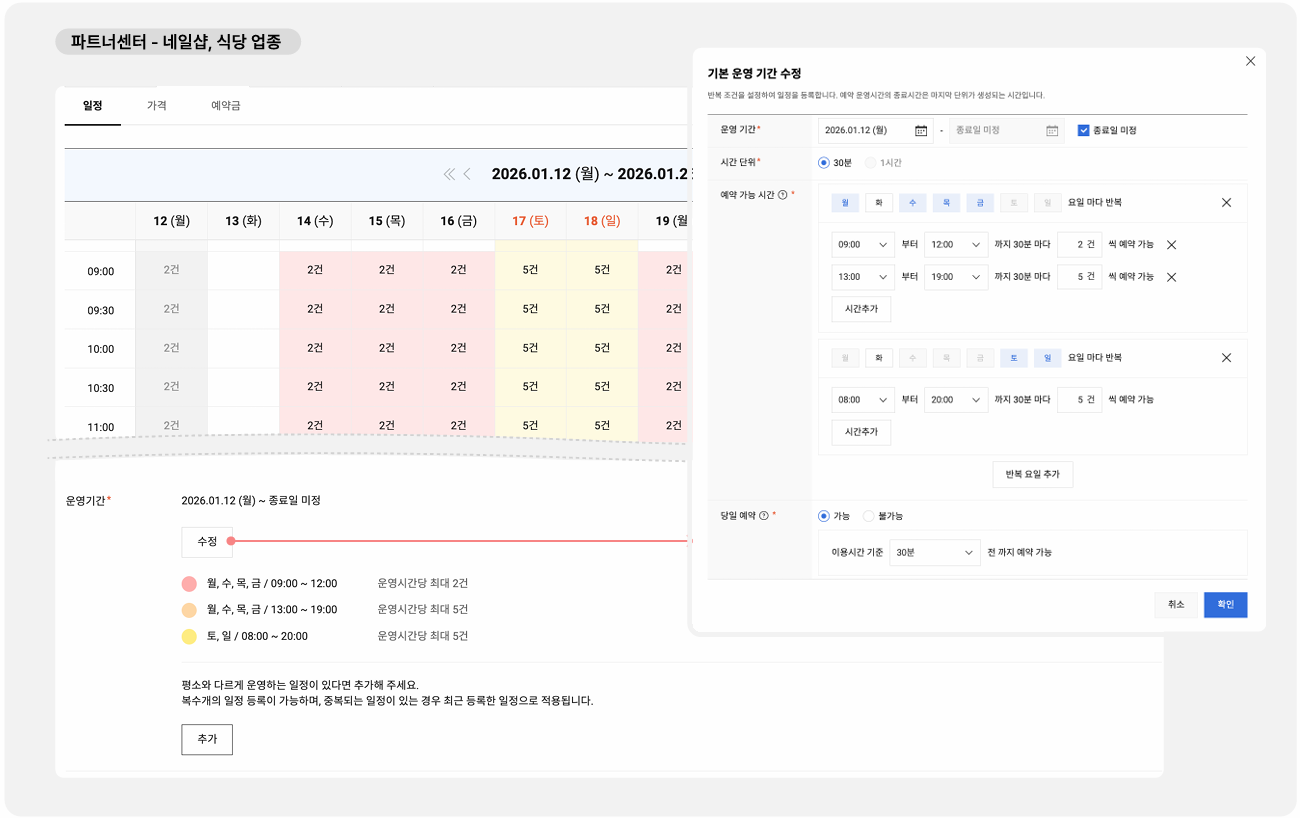
Task: Click the help icon beside 당일 예약
Action: (x=763, y=516)
